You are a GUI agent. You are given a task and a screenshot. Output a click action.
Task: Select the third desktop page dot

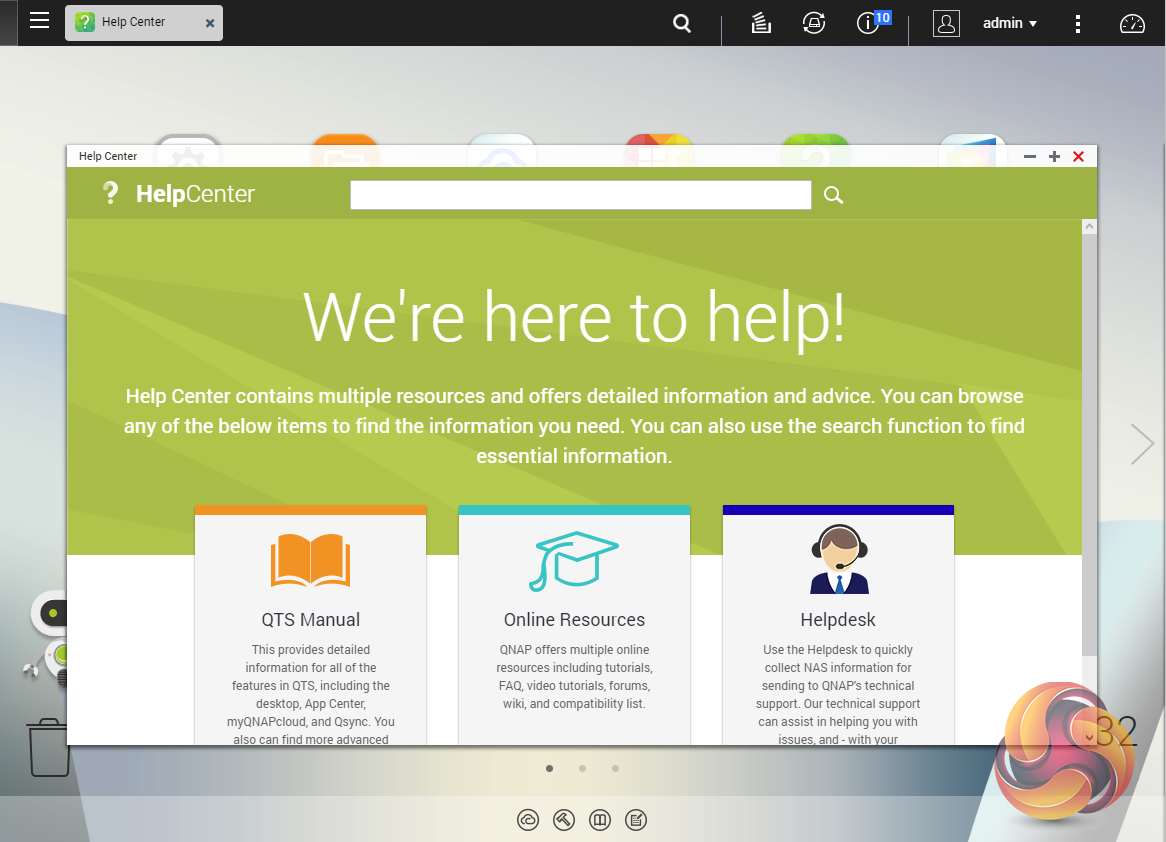(615, 768)
